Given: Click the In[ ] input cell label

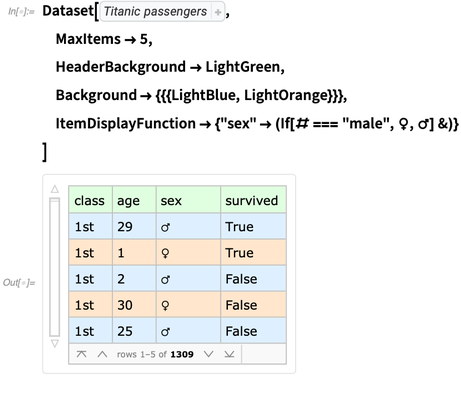Looking at the screenshot, I should coord(21,12).
